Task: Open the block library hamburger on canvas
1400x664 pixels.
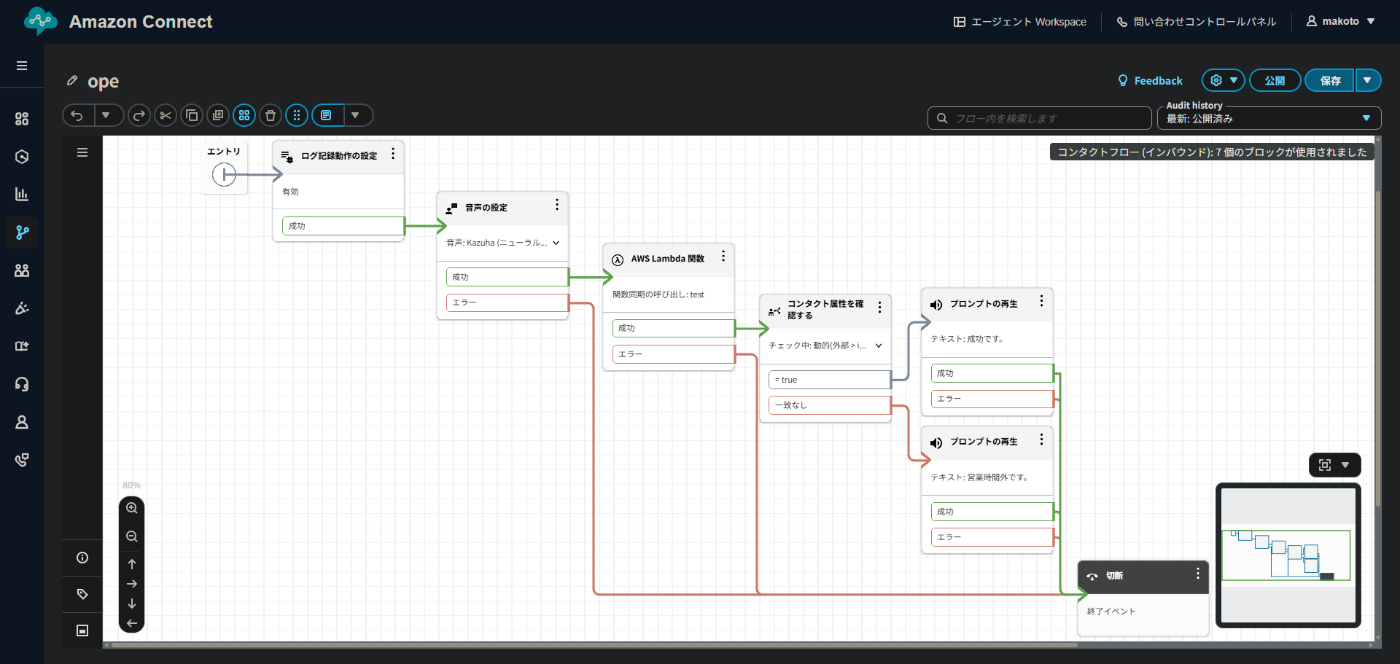Action: tap(82, 153)
